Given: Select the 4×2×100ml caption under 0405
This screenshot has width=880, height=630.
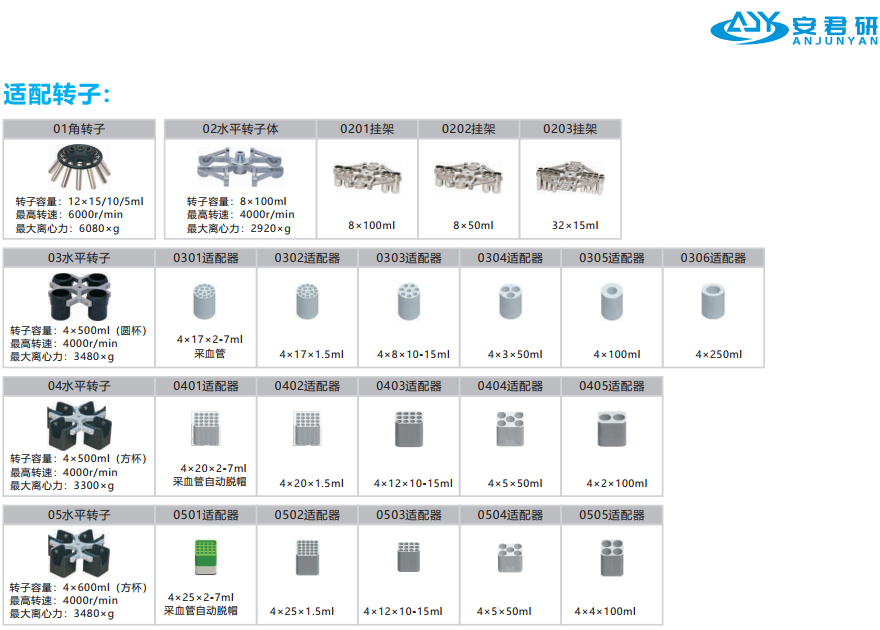Looking at the screenshot, I should pos(616,484).
